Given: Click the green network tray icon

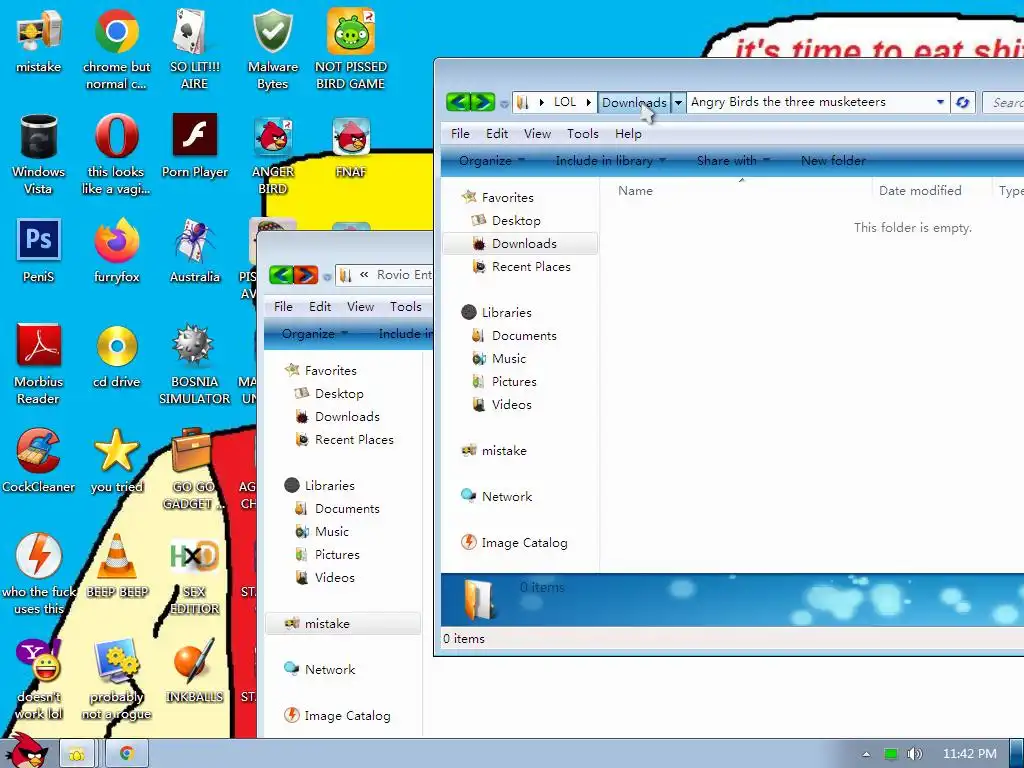Looking at the screenshot, I should coord(891,754).
